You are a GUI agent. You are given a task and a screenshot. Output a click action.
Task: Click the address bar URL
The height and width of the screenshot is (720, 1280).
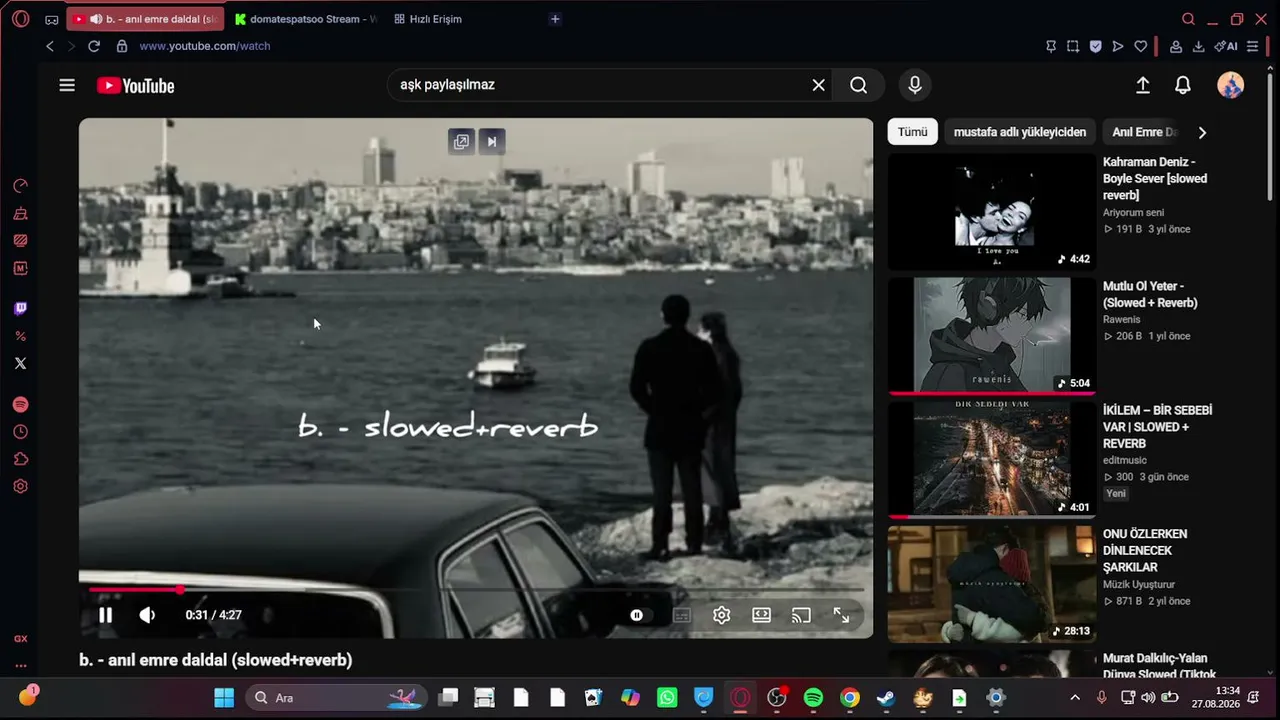click(205, 46)
